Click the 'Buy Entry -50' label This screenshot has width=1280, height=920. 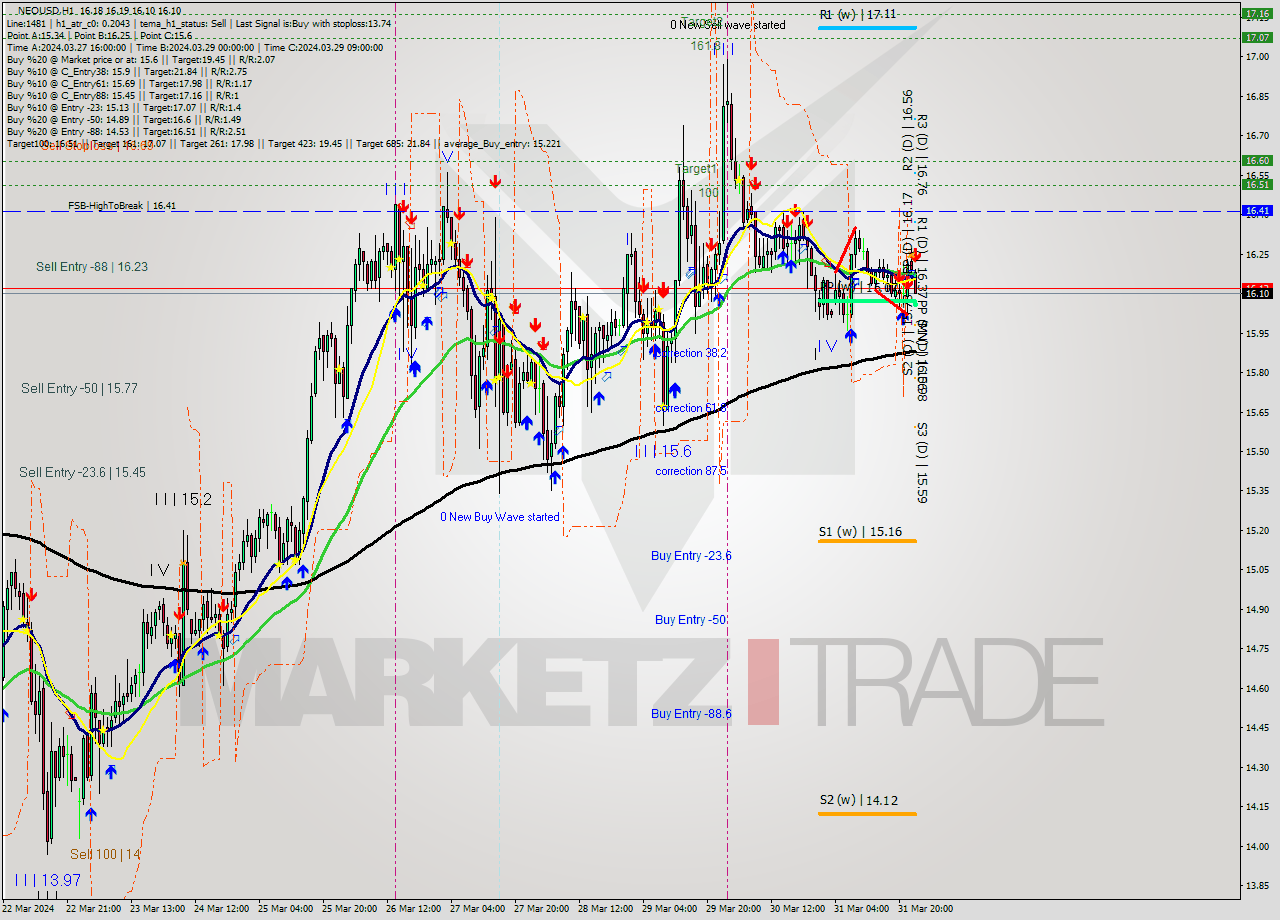tap(691, 620)
